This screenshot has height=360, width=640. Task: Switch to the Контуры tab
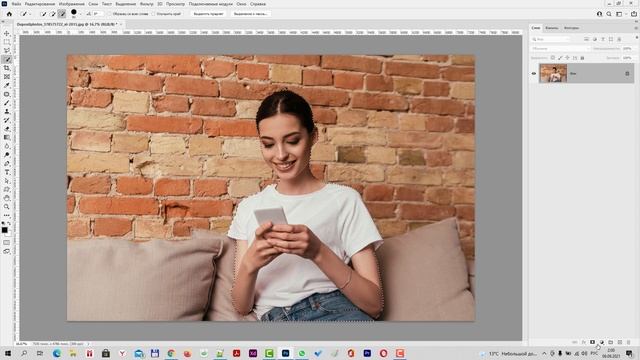point(571,28)
